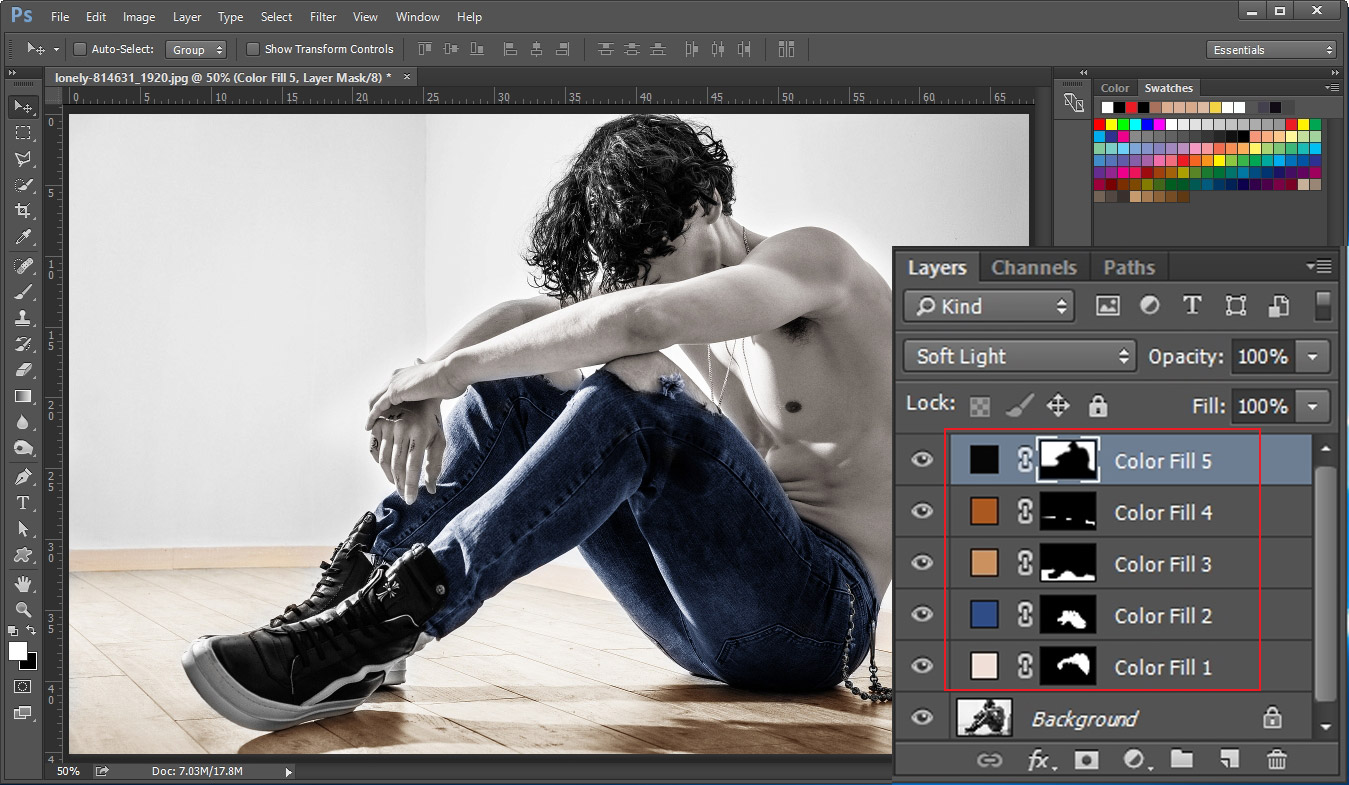Open the layer style fx menu
Image resolution: width=1349 pixels, height=785 pixels.
(x=1040, y=760)
